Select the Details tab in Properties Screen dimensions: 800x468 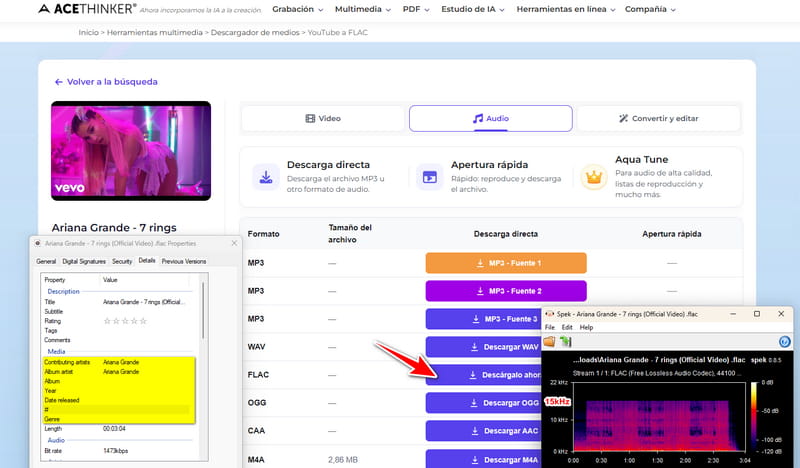pos(147,260)
